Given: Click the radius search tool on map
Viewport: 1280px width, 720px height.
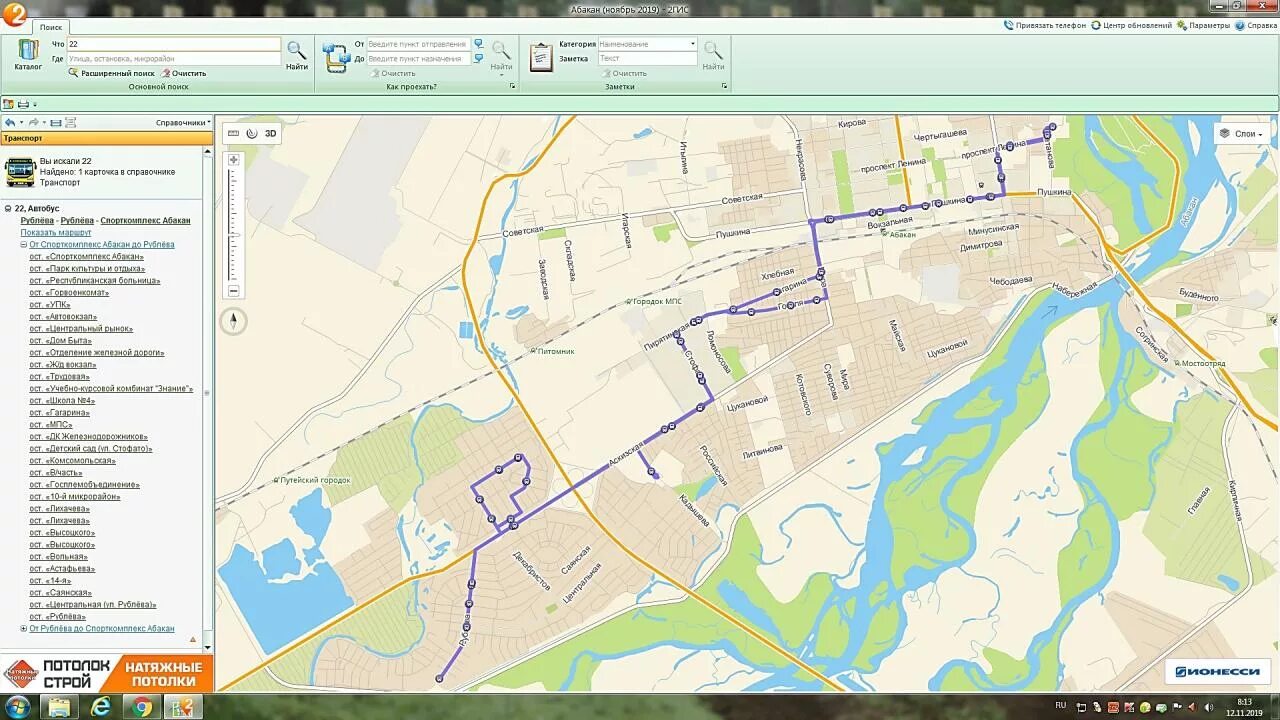Looking at the screenshot, I should [252, 133].
